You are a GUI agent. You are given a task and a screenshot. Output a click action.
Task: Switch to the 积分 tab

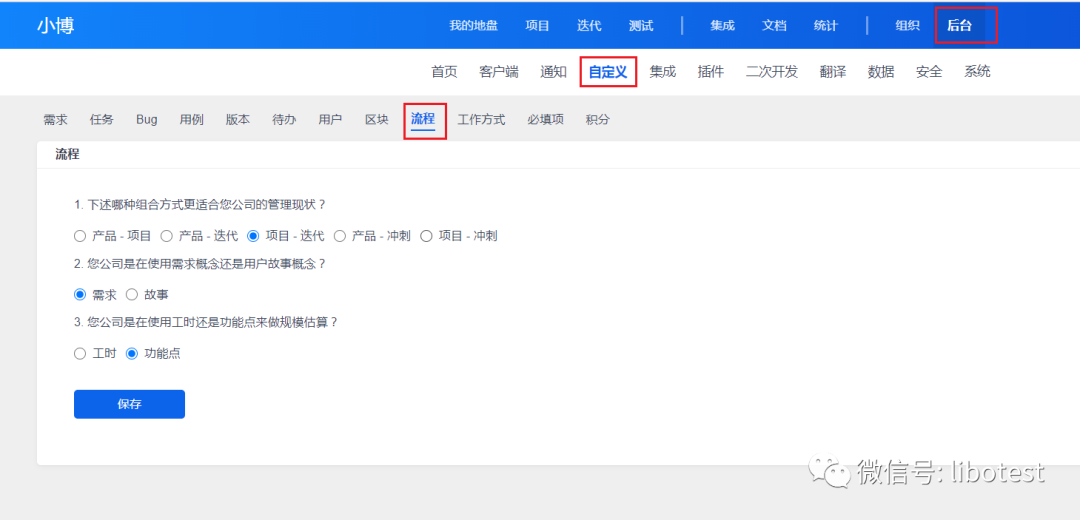[x=598, y=119]
